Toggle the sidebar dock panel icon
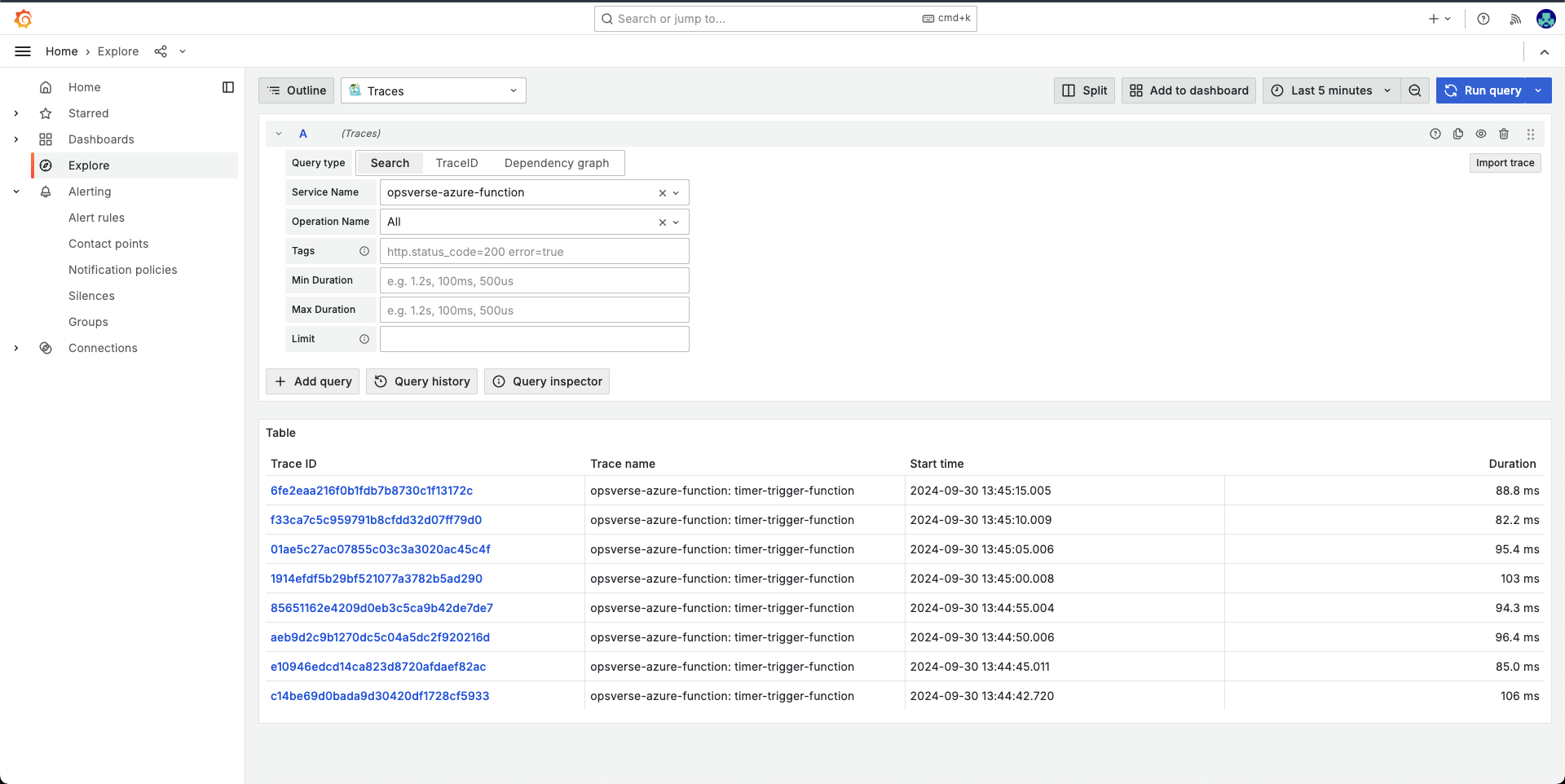This screenshot has height=784, width=1565. coord(228,87)
